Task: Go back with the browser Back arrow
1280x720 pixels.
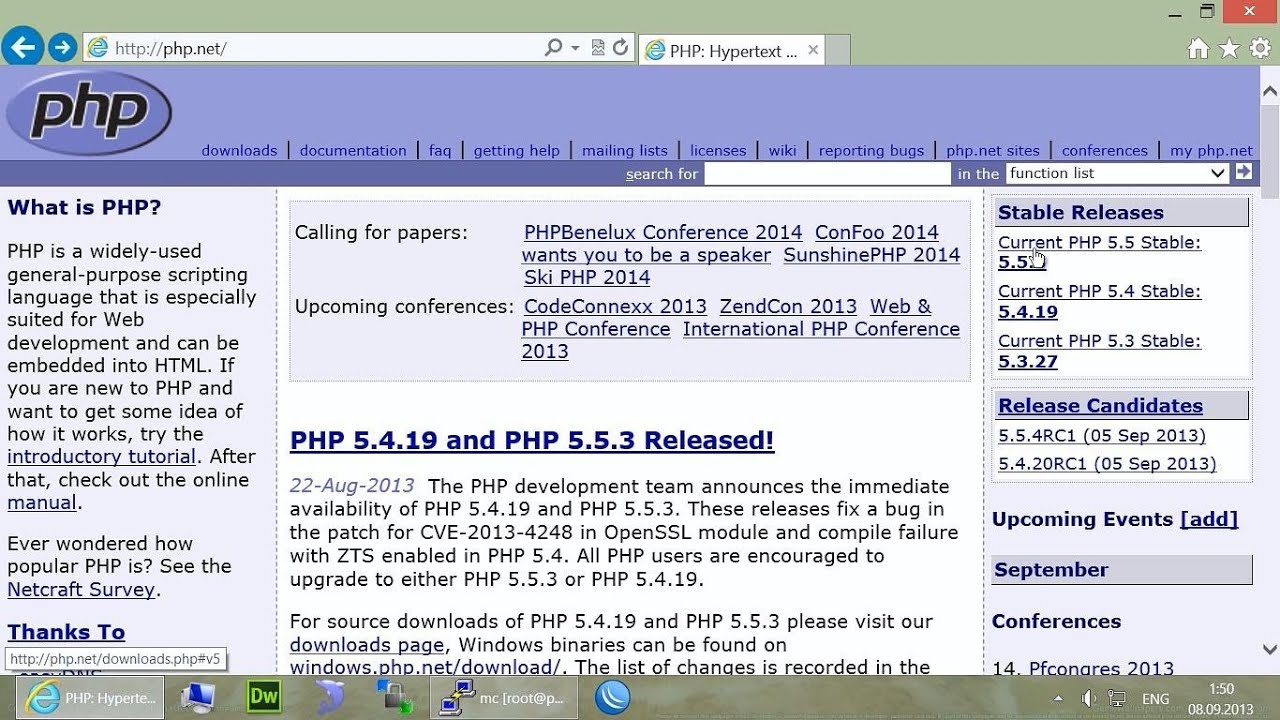Action: pos(21,47)
